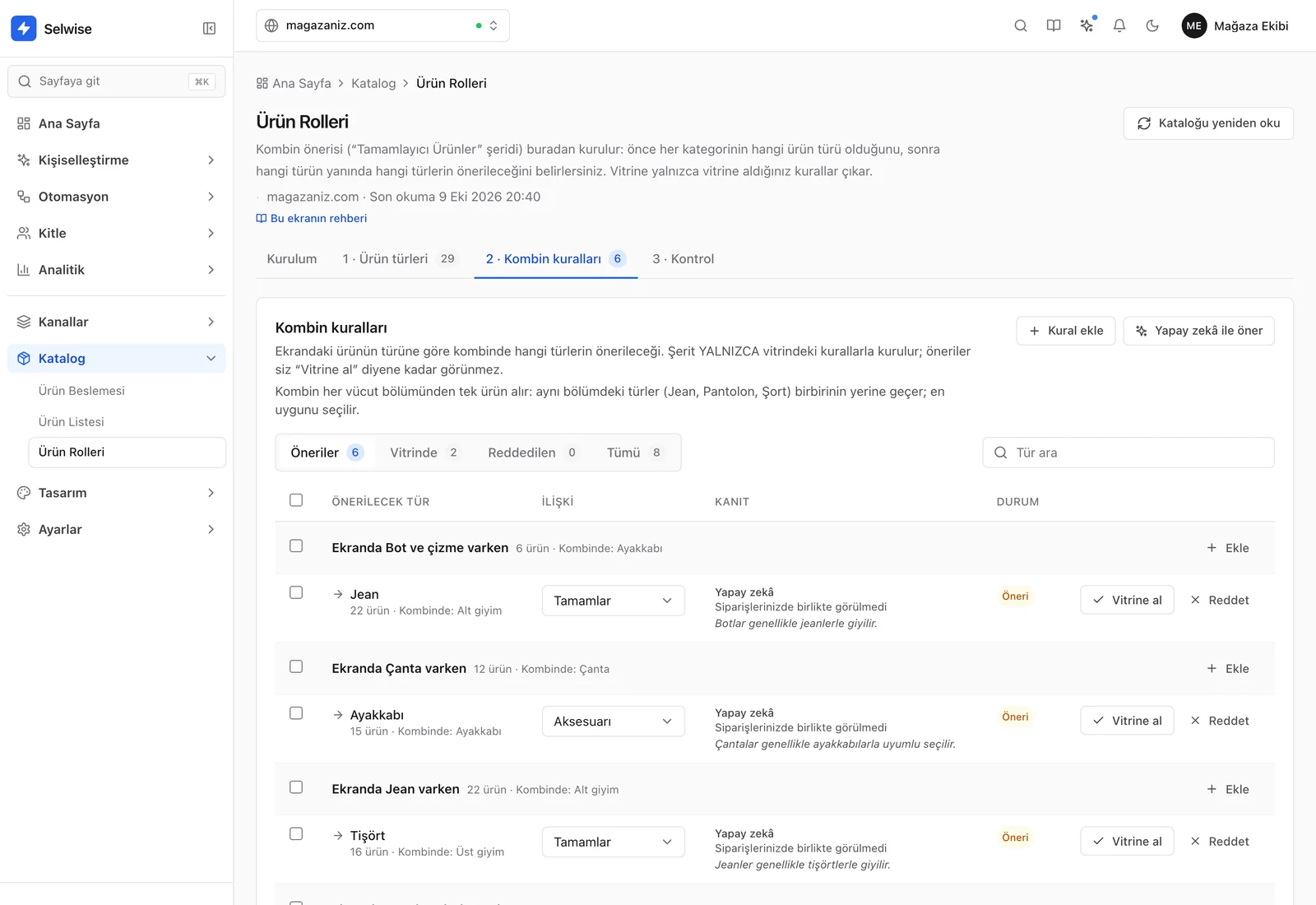
Task: Collapse the Katalog menu chevron
Action: [x=211, y=358]
